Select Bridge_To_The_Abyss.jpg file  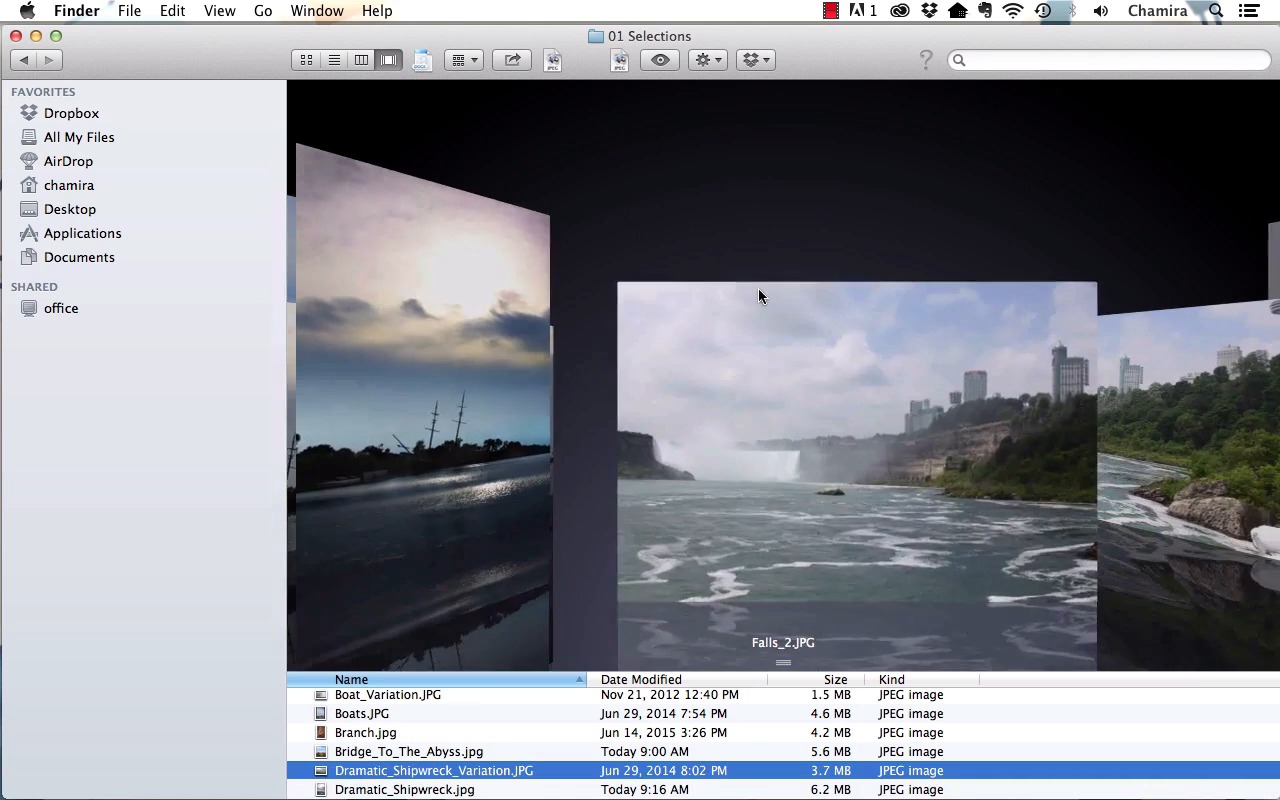tap(783, 752)
